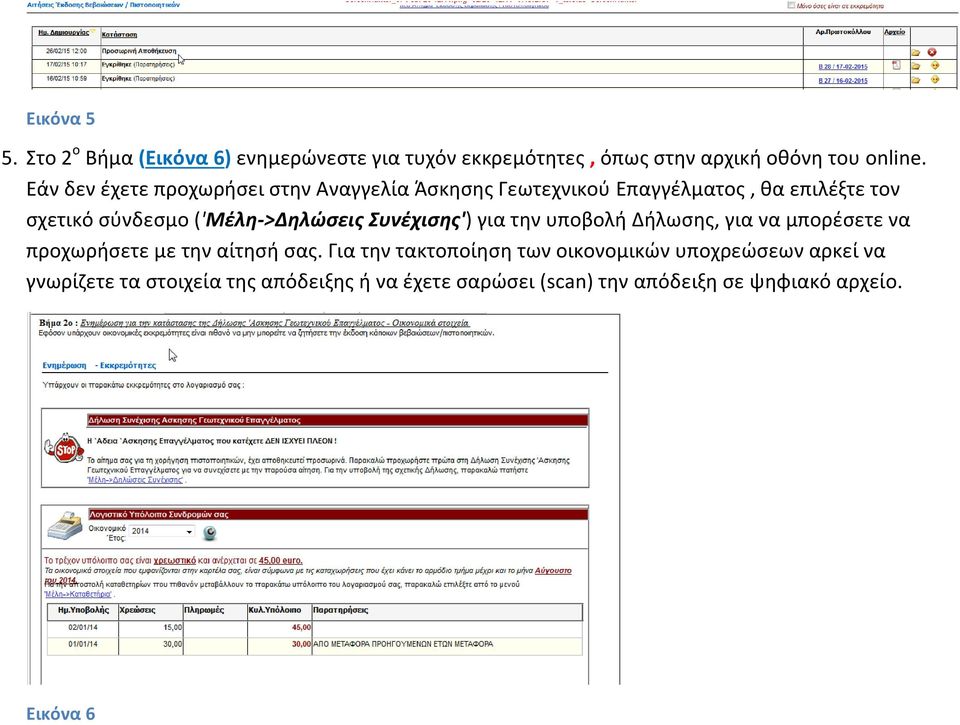Viewport: 960px width, 725px height.
Task: Click red delete icon in 26/02/15 row
Action: [932, 53]
